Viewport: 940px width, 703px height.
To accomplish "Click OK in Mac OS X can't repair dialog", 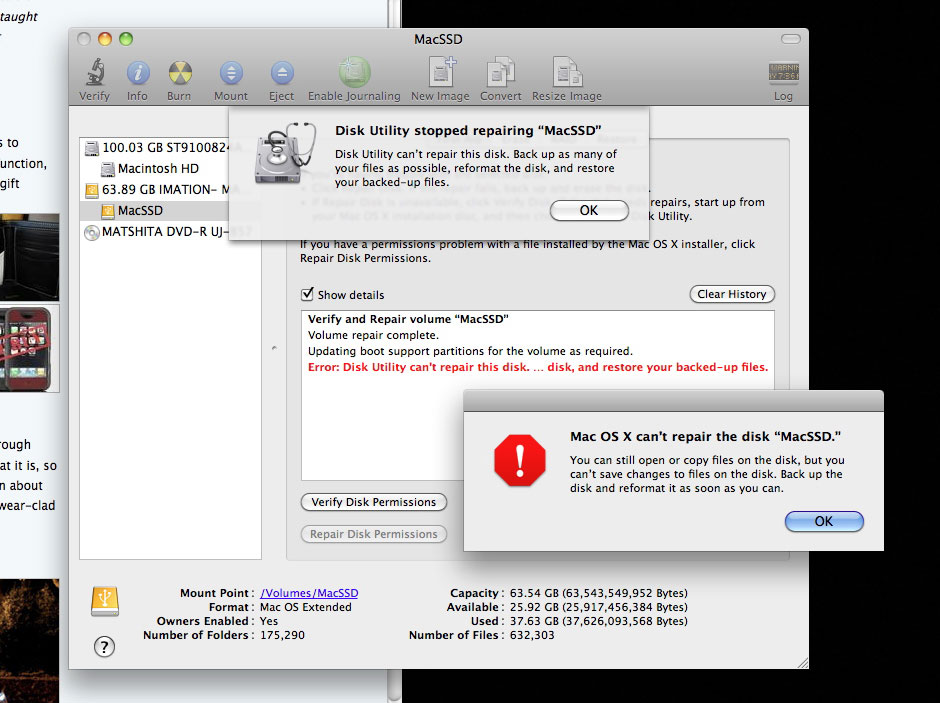I will 824,521.
